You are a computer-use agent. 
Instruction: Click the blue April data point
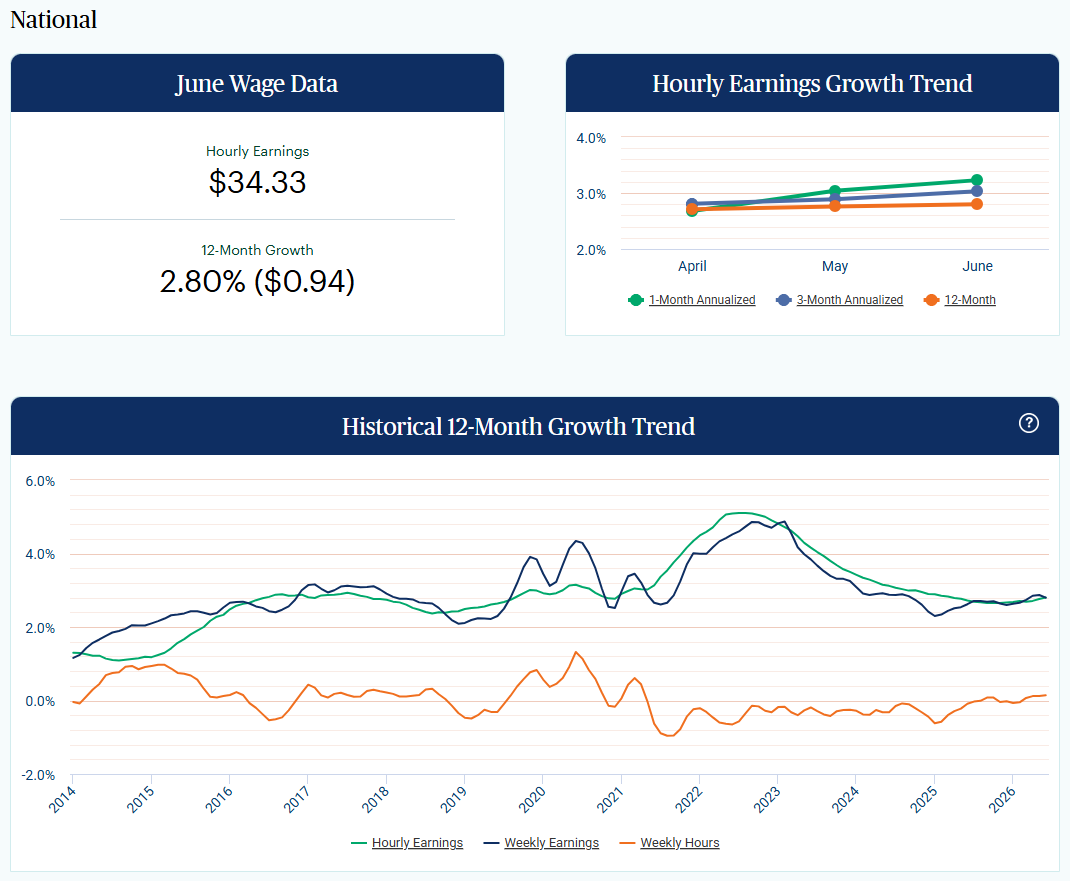(x=692, y=203)
